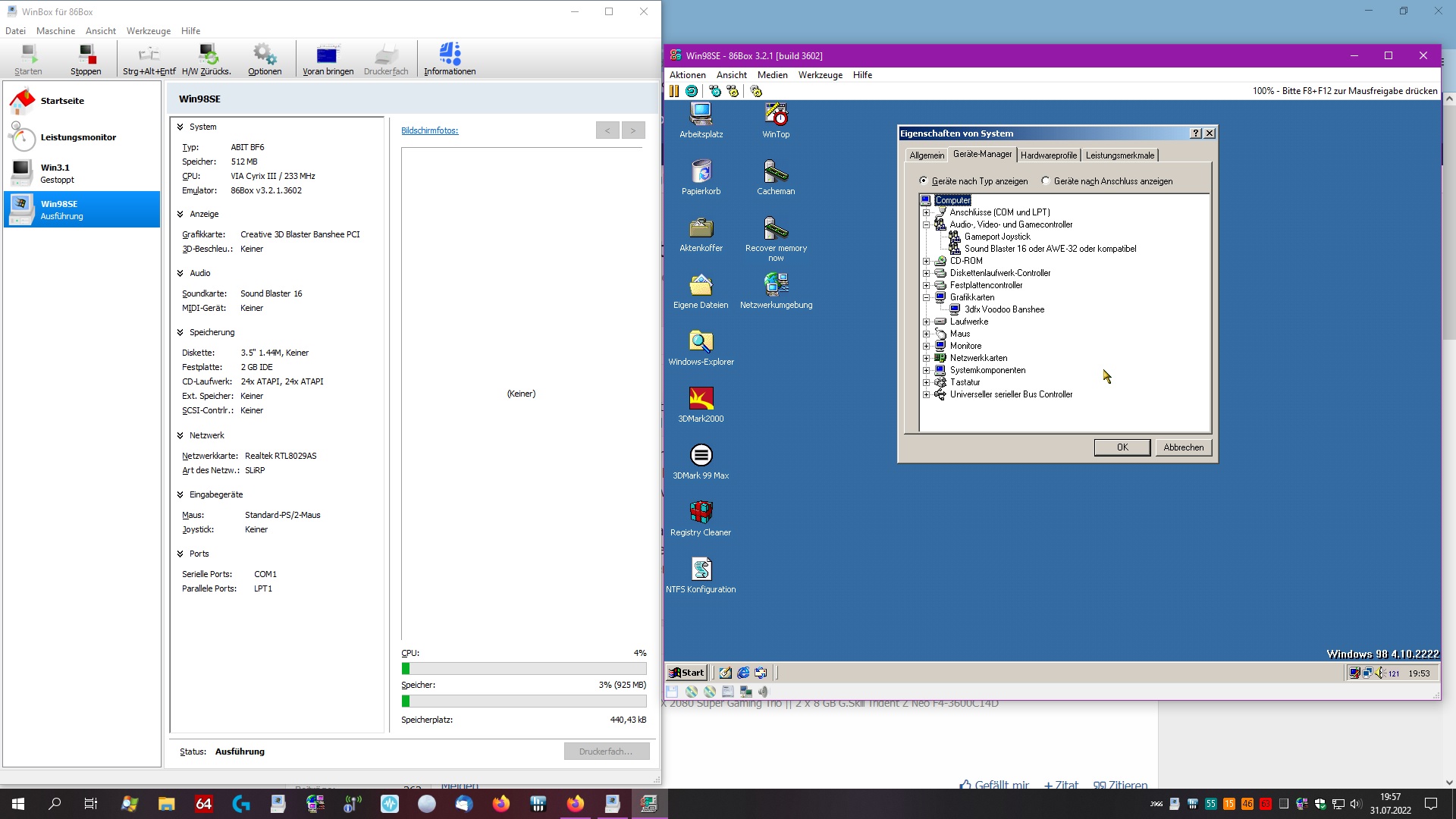Click the Druckerfach... button in WinBox
1456x819 pixels.
[606, 752]
